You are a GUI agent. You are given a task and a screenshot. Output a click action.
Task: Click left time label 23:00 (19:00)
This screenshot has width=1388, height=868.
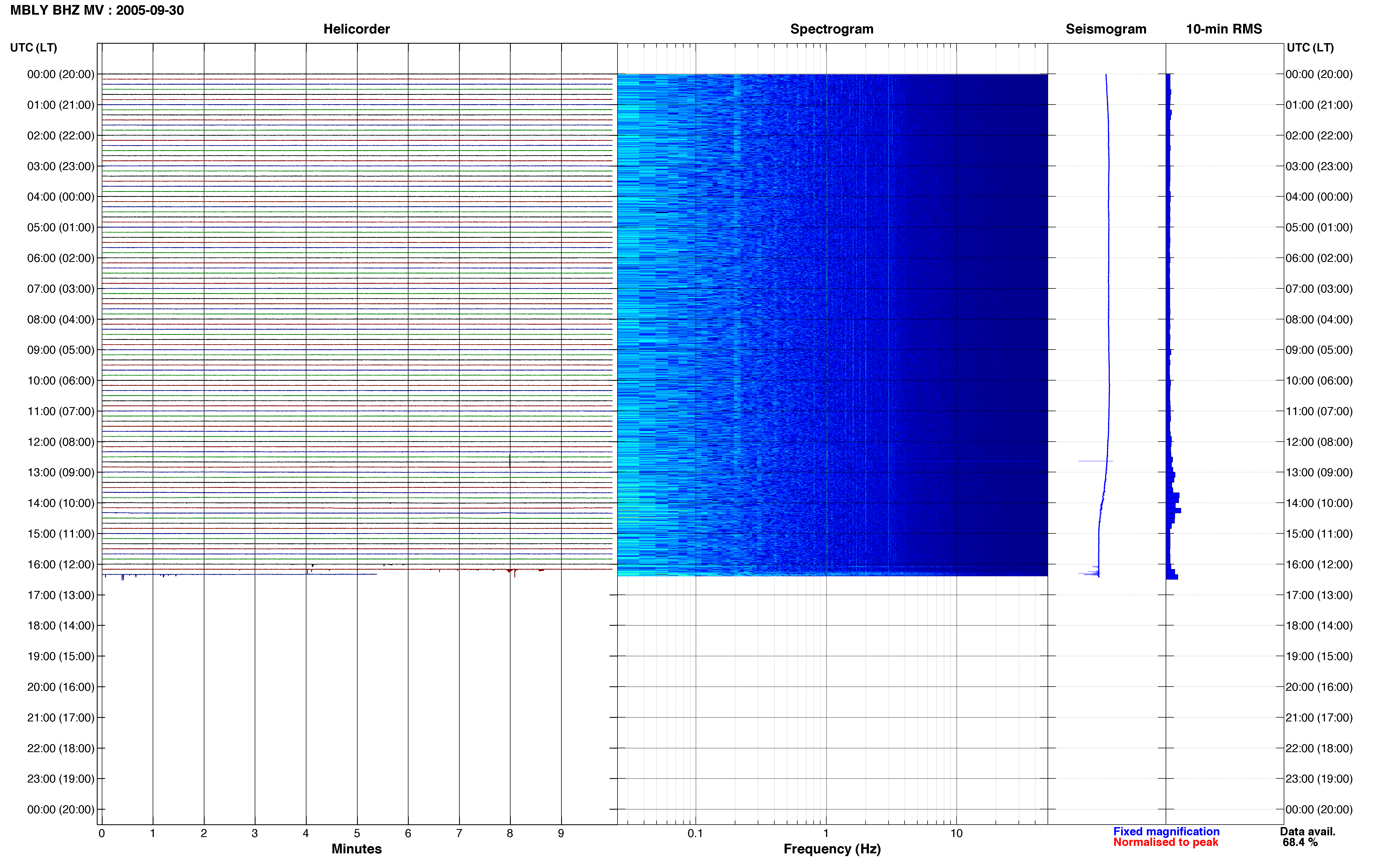click(61, 779)
